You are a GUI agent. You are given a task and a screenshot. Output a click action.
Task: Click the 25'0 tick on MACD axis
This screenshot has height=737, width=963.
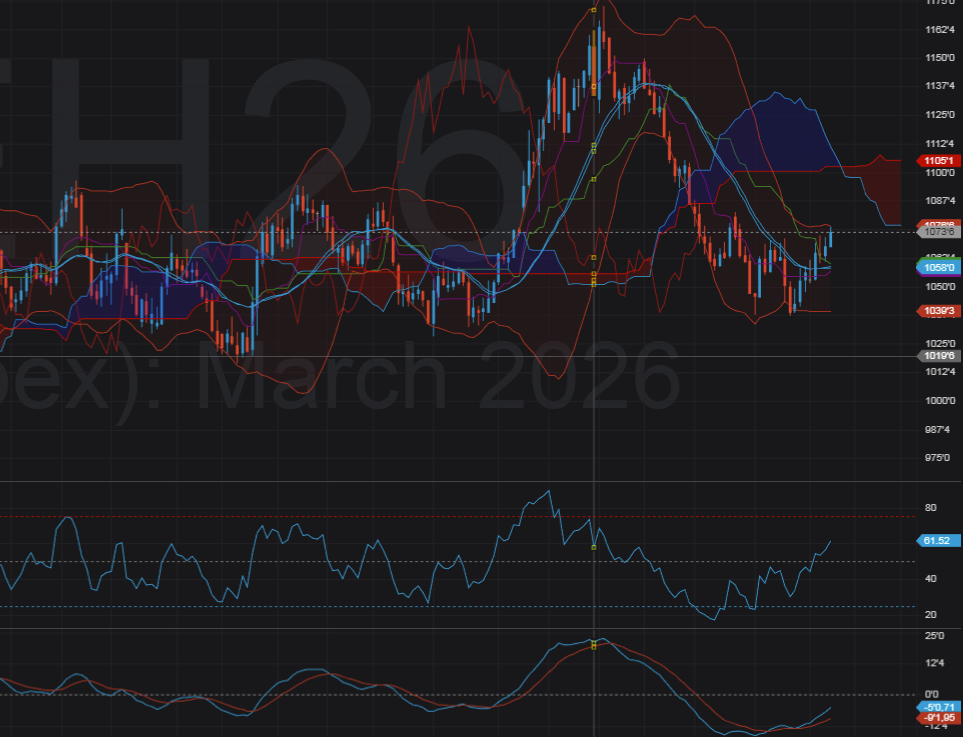click(x=935, y=636)
